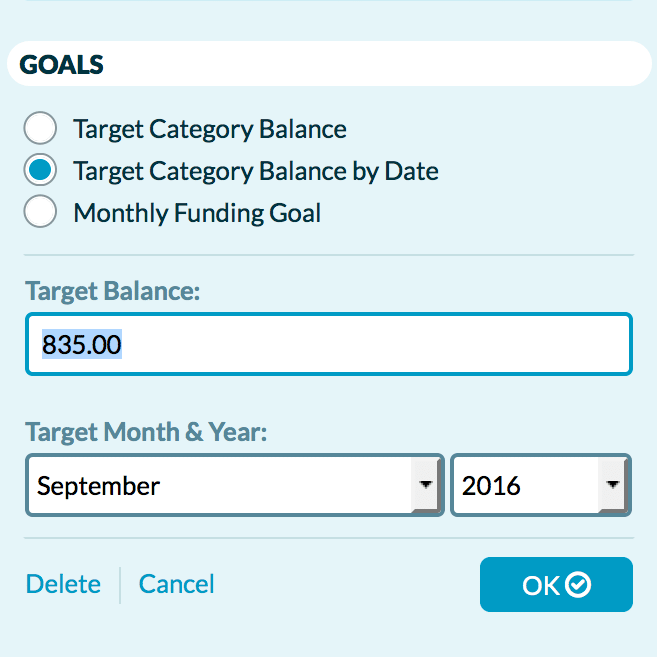Open the September month dropdown
The width and height of the screenshot is (657, 657).
point(235,485)
